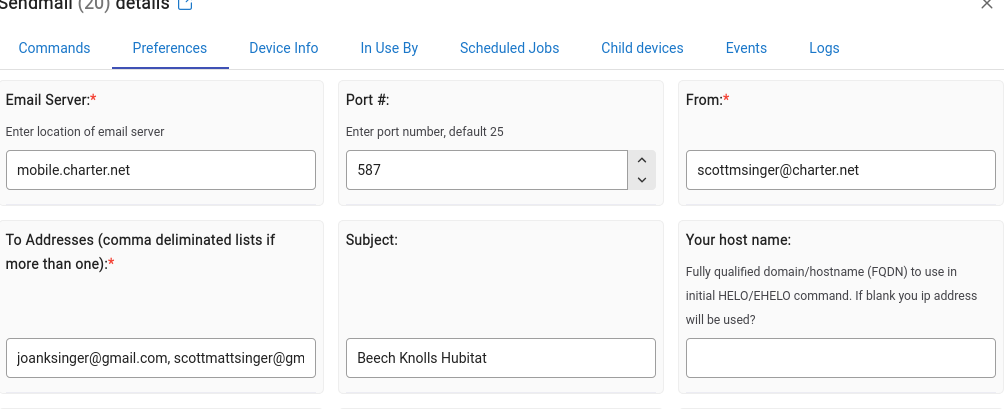Edit the To Addresses input field

[x=161, y=358]
